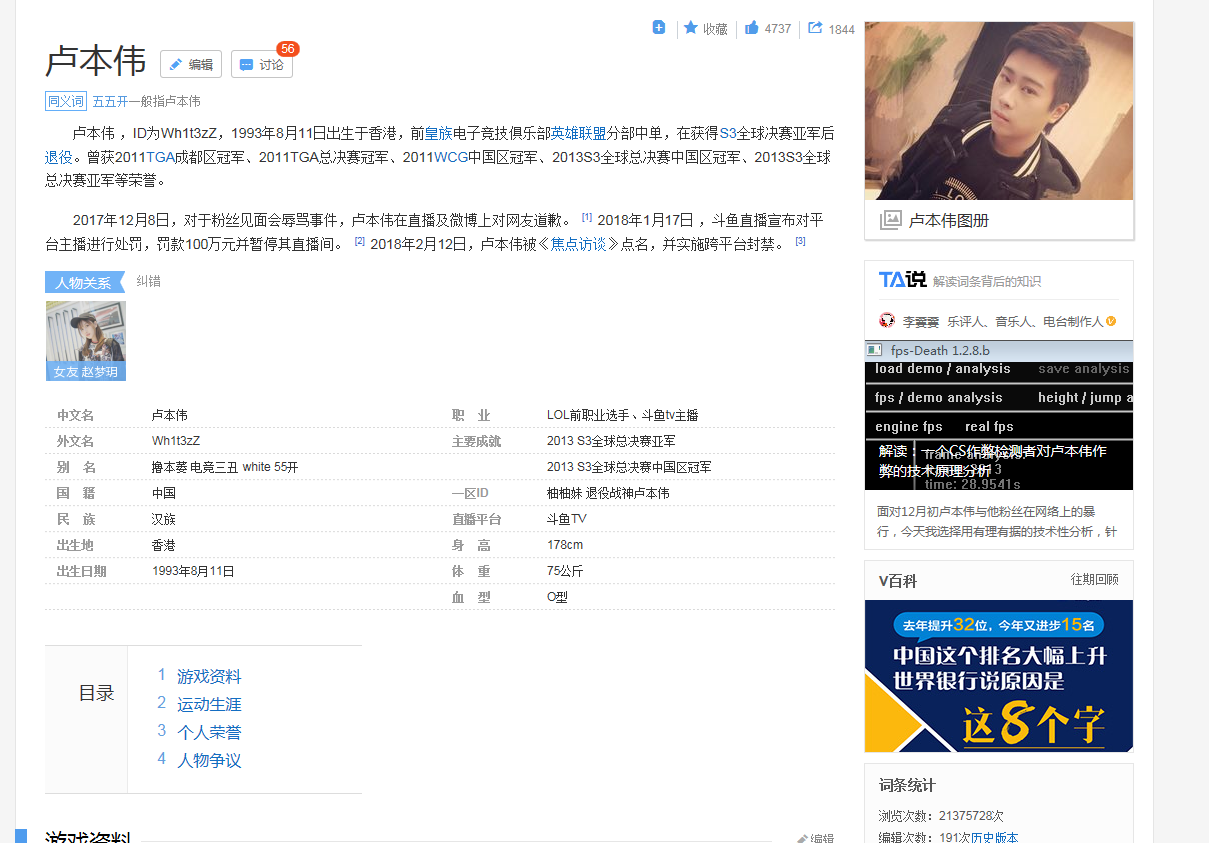Click the 同义词 tag

click(x=66, y=101)
